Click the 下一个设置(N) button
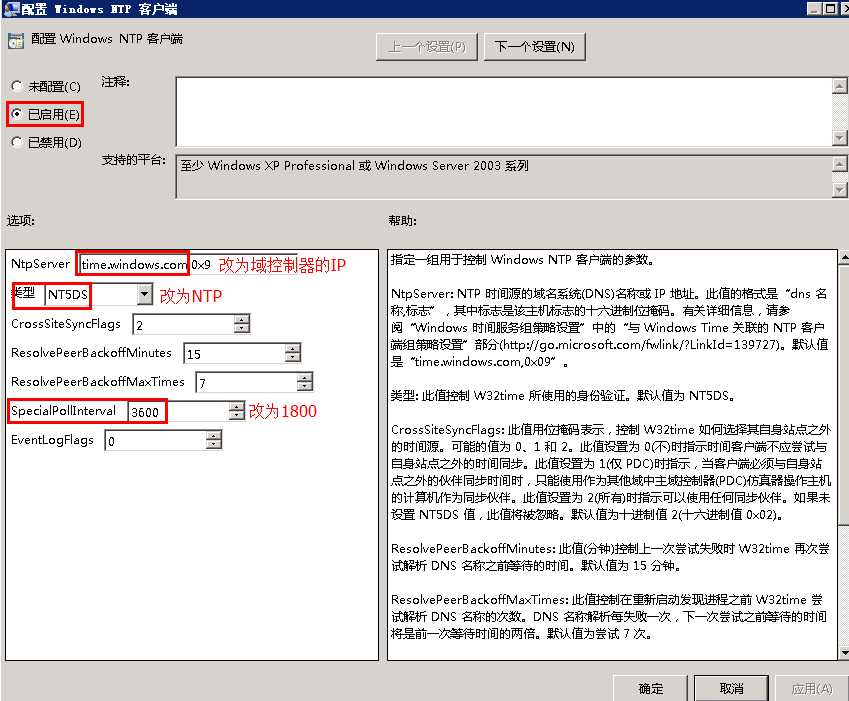Image resolution: width=849 pixels, height=701 pixels. (534, 47)
